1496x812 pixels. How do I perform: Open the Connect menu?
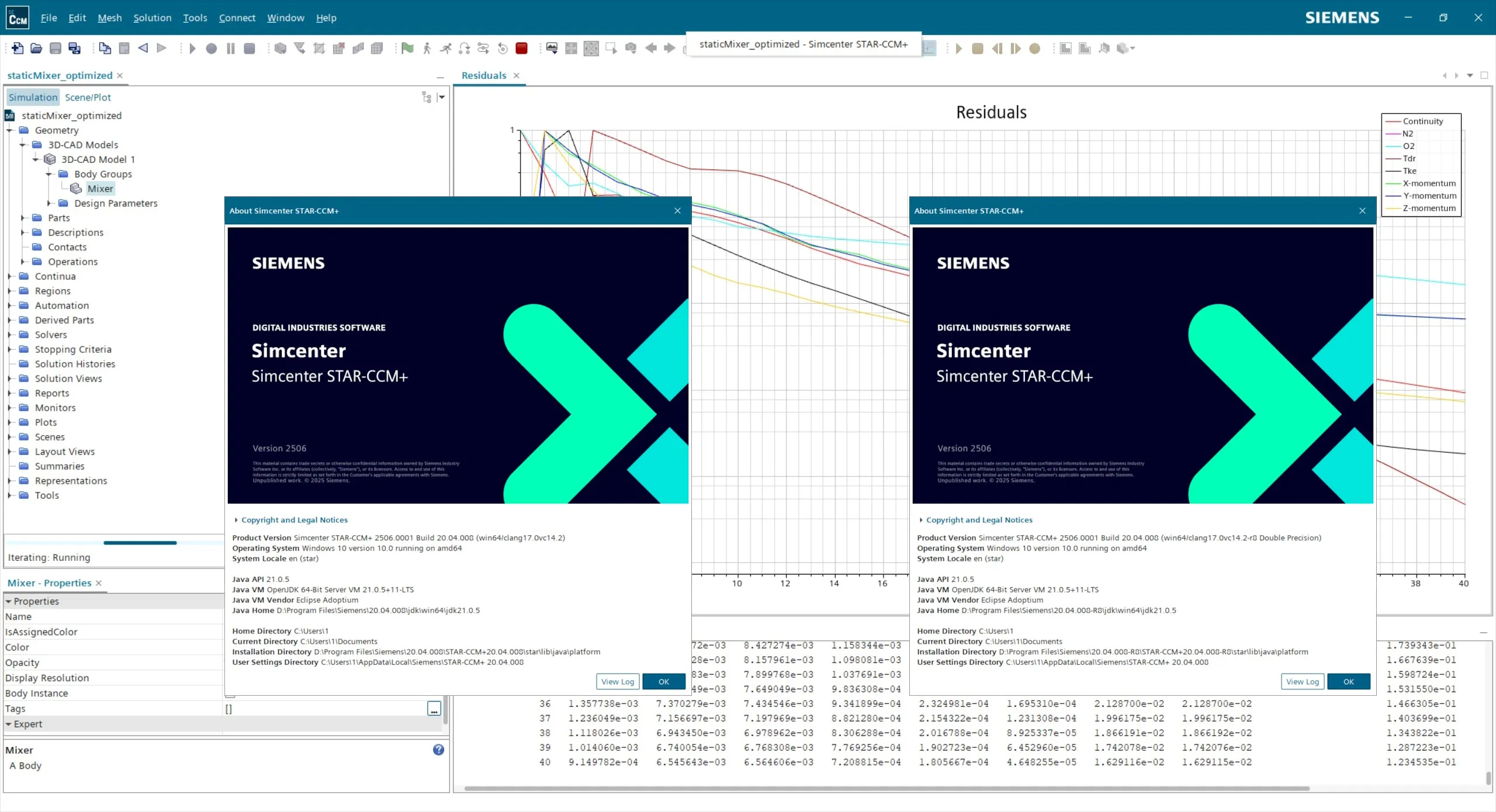(x=237, y=18)
